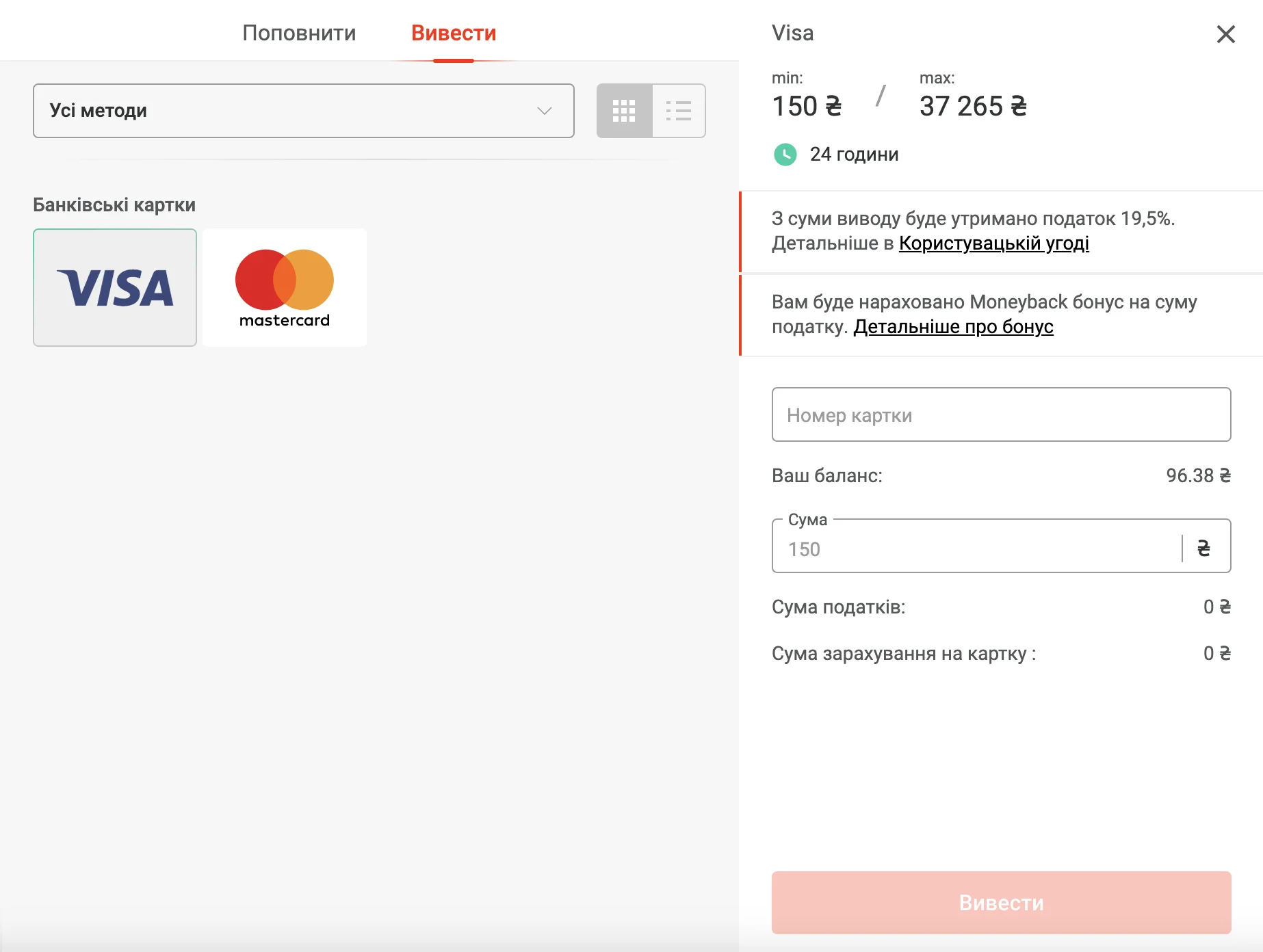The height and width of the screenshot is (952, 1263).
Task: Click the max limit 37 265 ₴
Action: pos(972,106)
